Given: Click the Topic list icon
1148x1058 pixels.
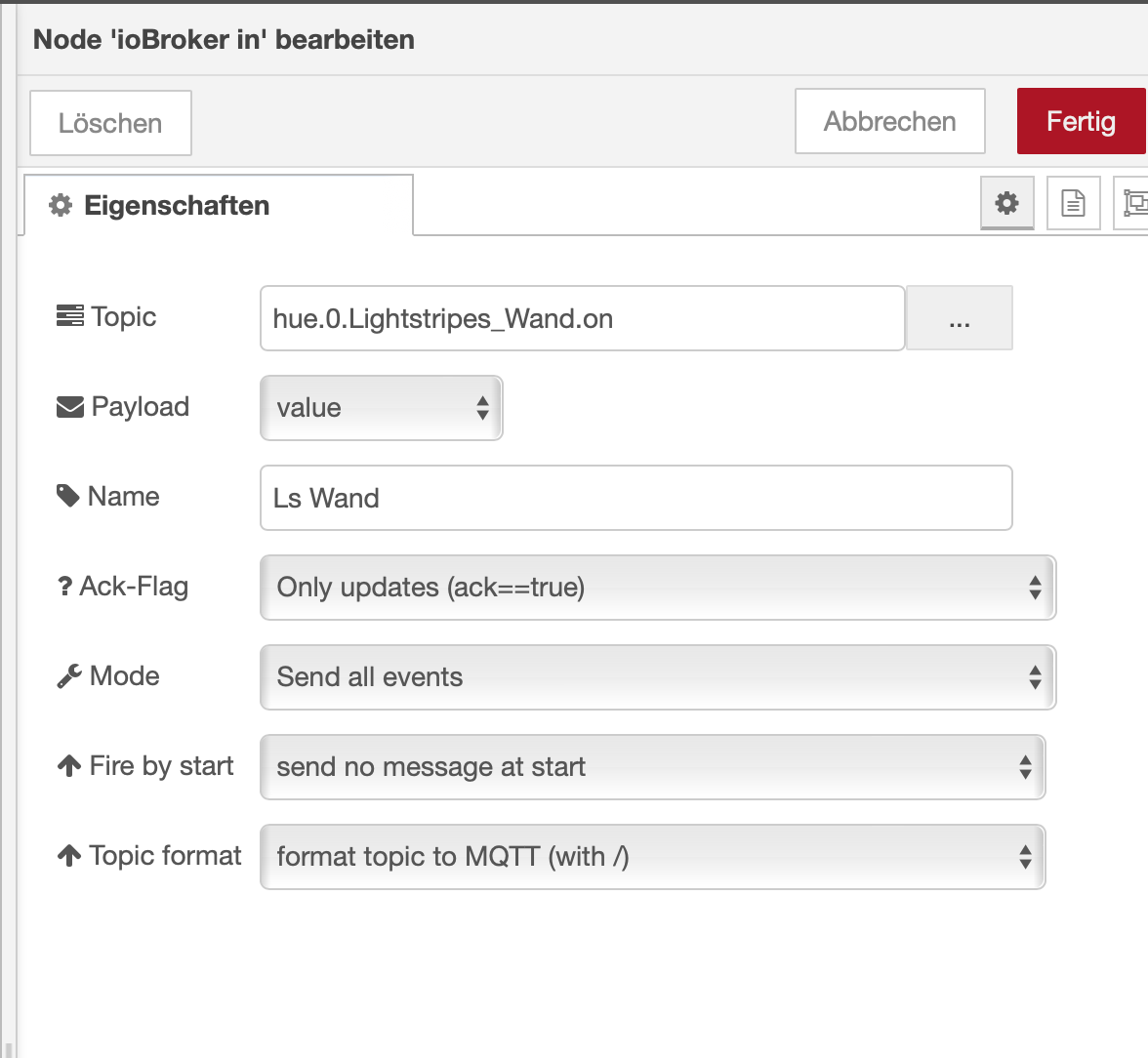Looking at the screenshot, I should [x=70, y=317].
